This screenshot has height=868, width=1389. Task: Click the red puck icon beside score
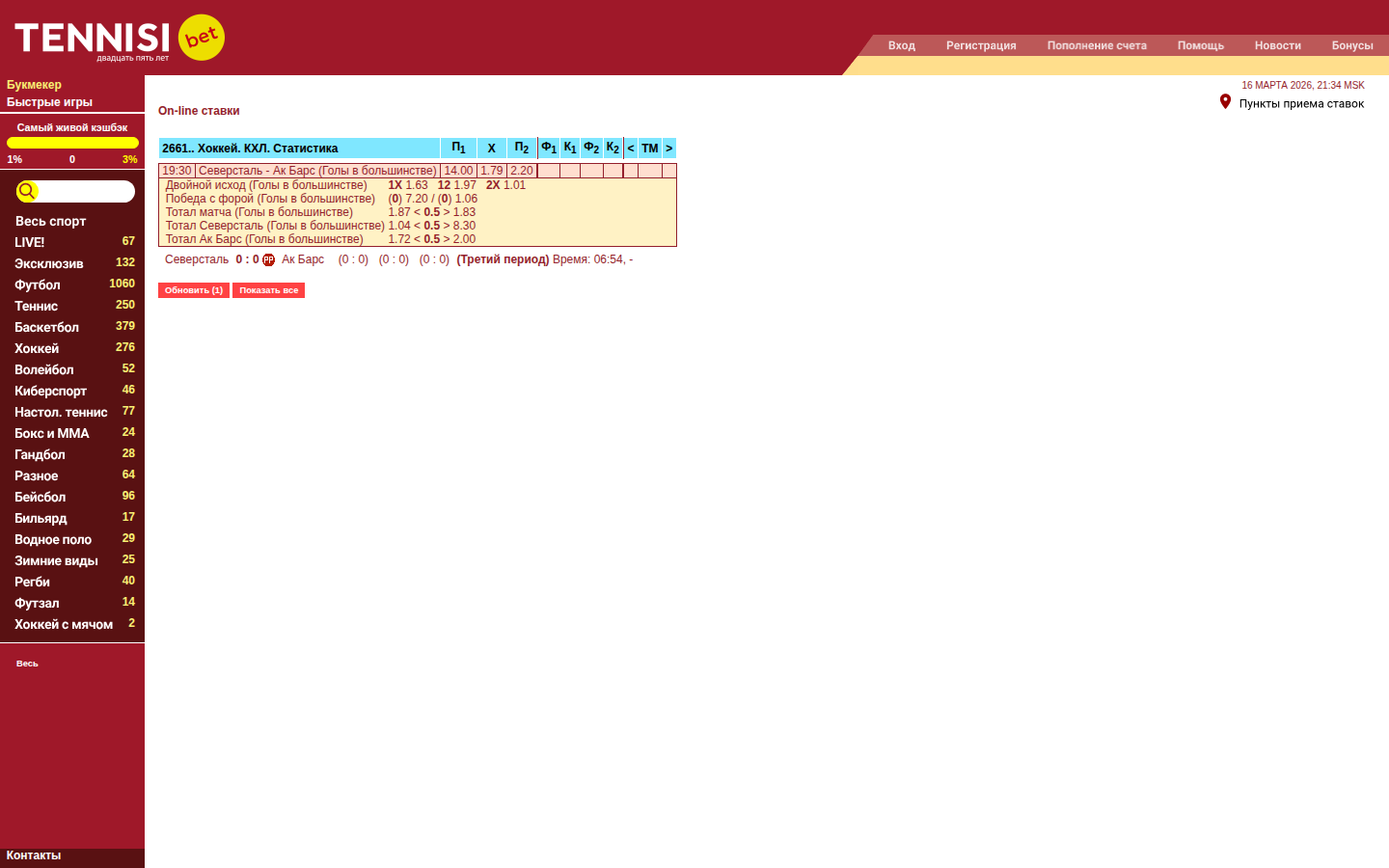point(268,259)
